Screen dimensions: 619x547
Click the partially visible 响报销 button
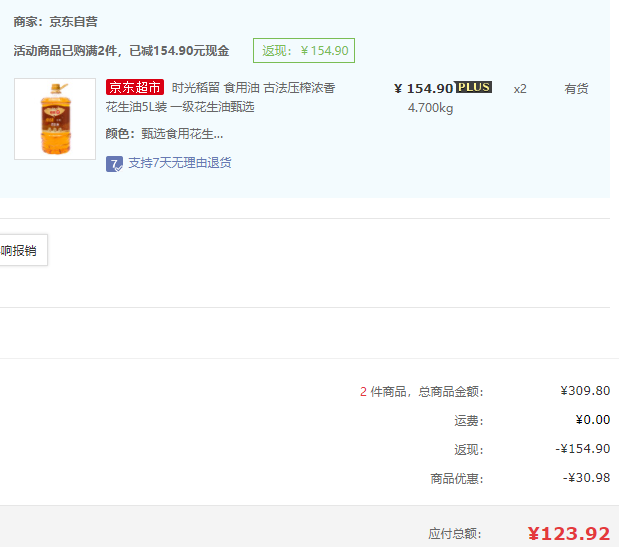(24, 250)
